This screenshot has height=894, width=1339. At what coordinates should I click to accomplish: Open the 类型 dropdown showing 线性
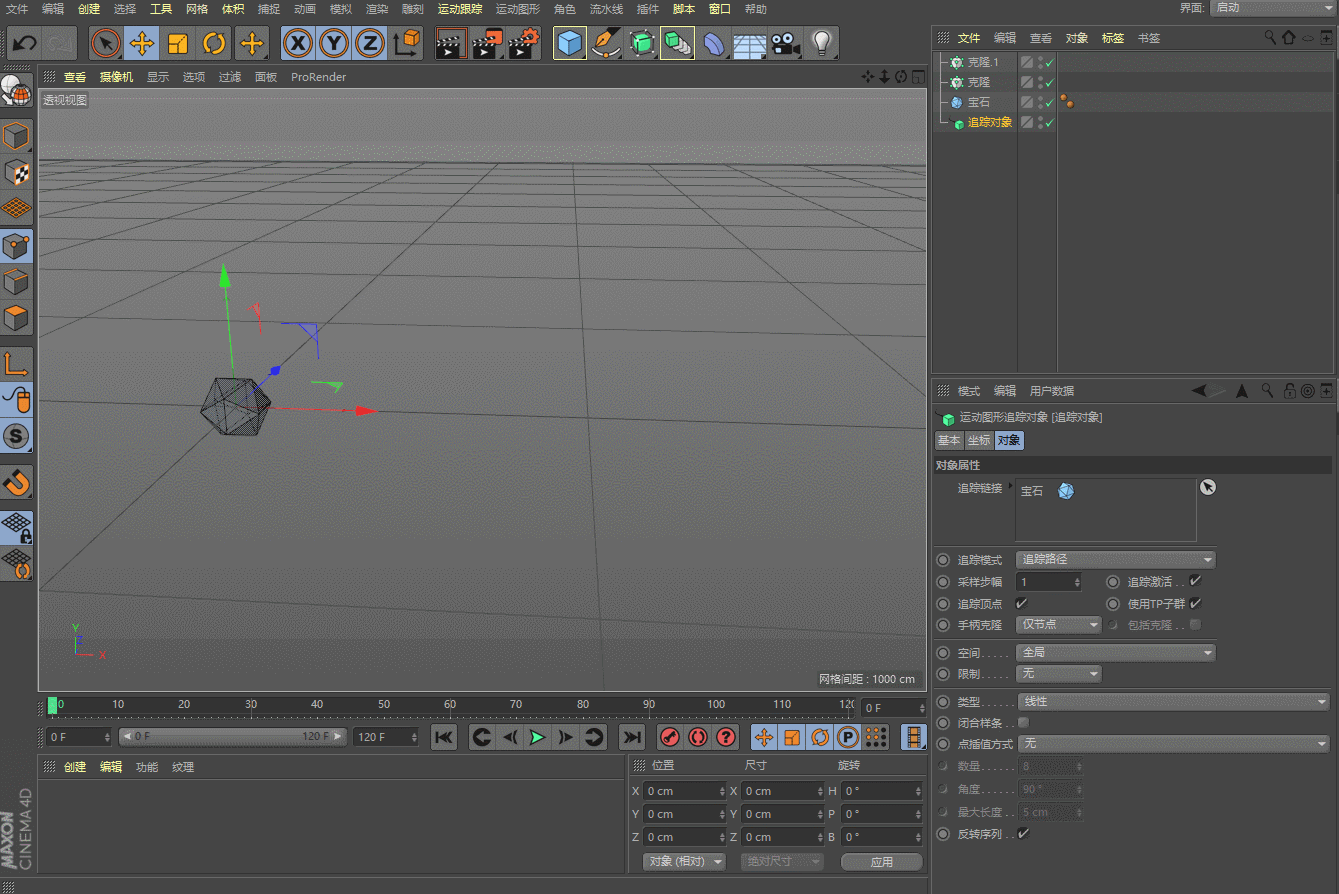[1172, 701]
